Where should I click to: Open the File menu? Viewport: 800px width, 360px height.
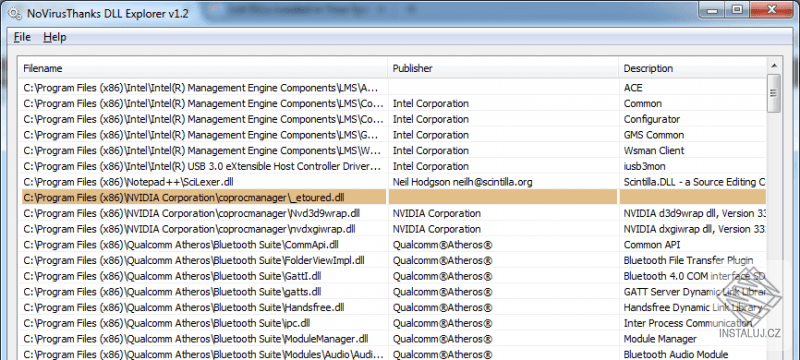coord(22,37)
